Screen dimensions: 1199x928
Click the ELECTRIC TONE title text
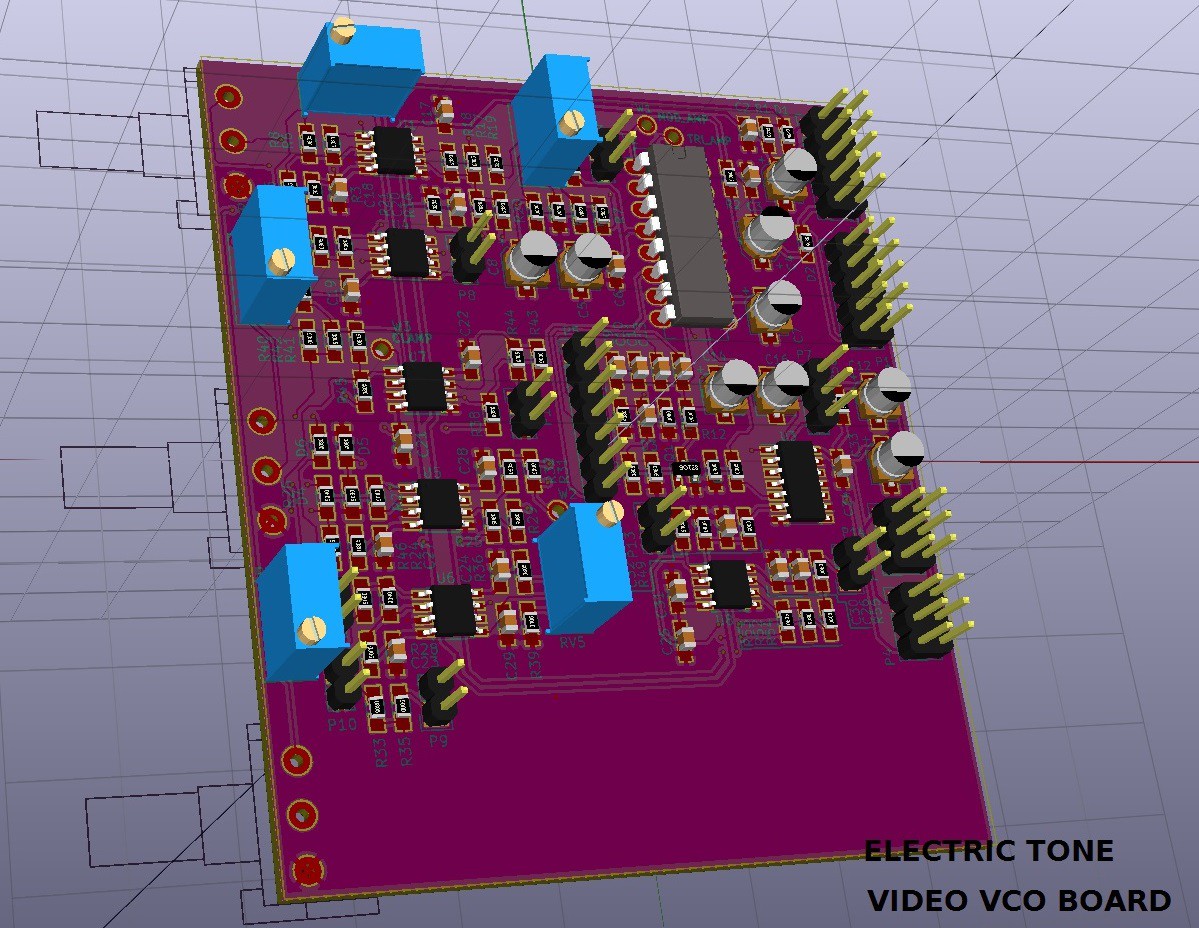click(x=988, y=851)
